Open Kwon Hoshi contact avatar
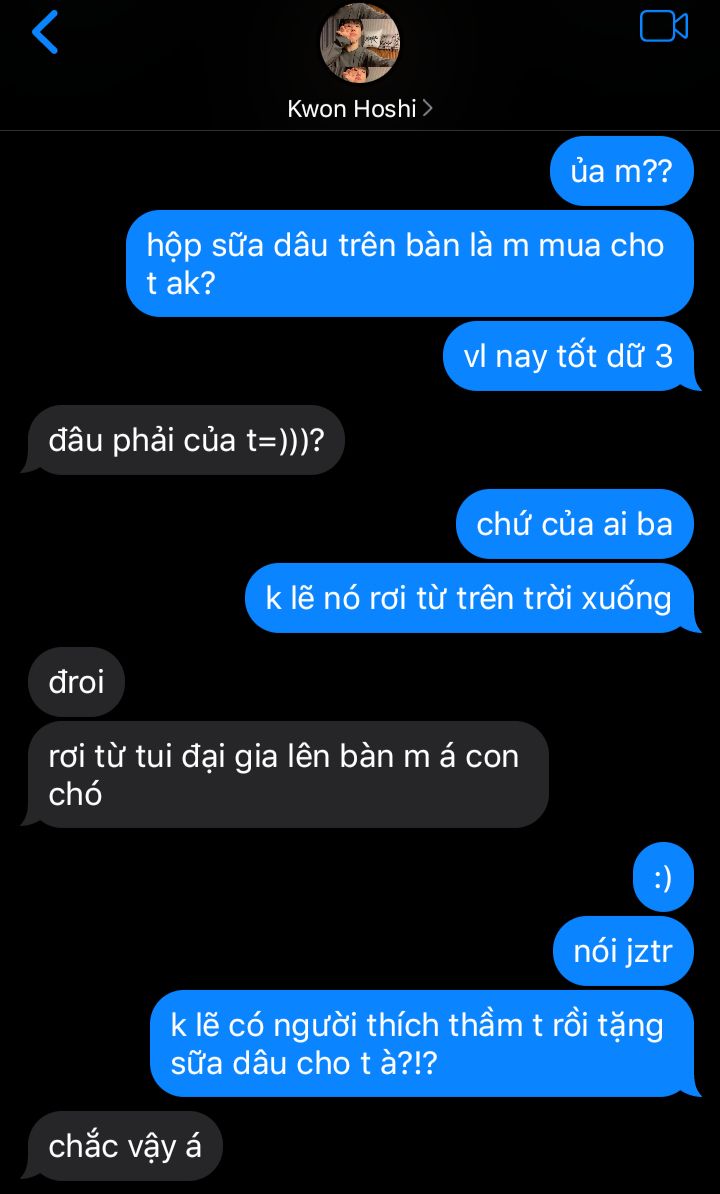 360,43
